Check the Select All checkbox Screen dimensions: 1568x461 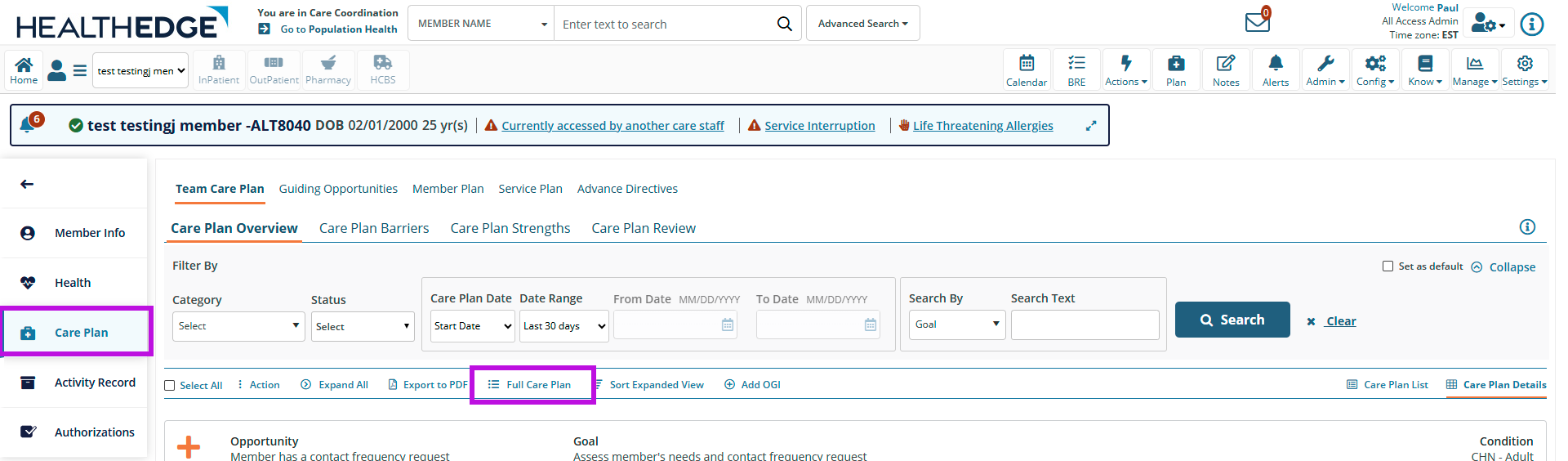point(170,386)
